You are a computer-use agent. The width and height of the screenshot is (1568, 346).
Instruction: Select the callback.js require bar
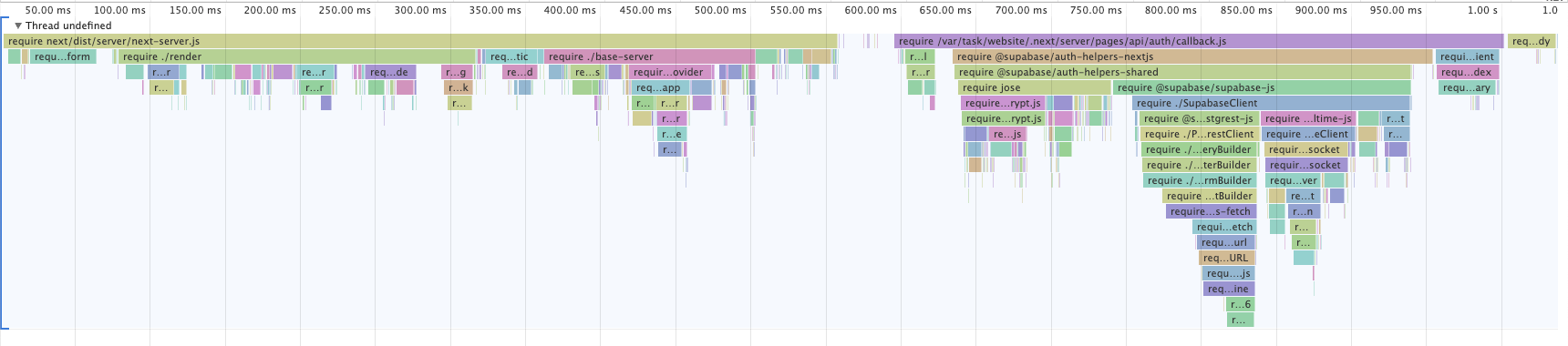(x=1198, y=41)
